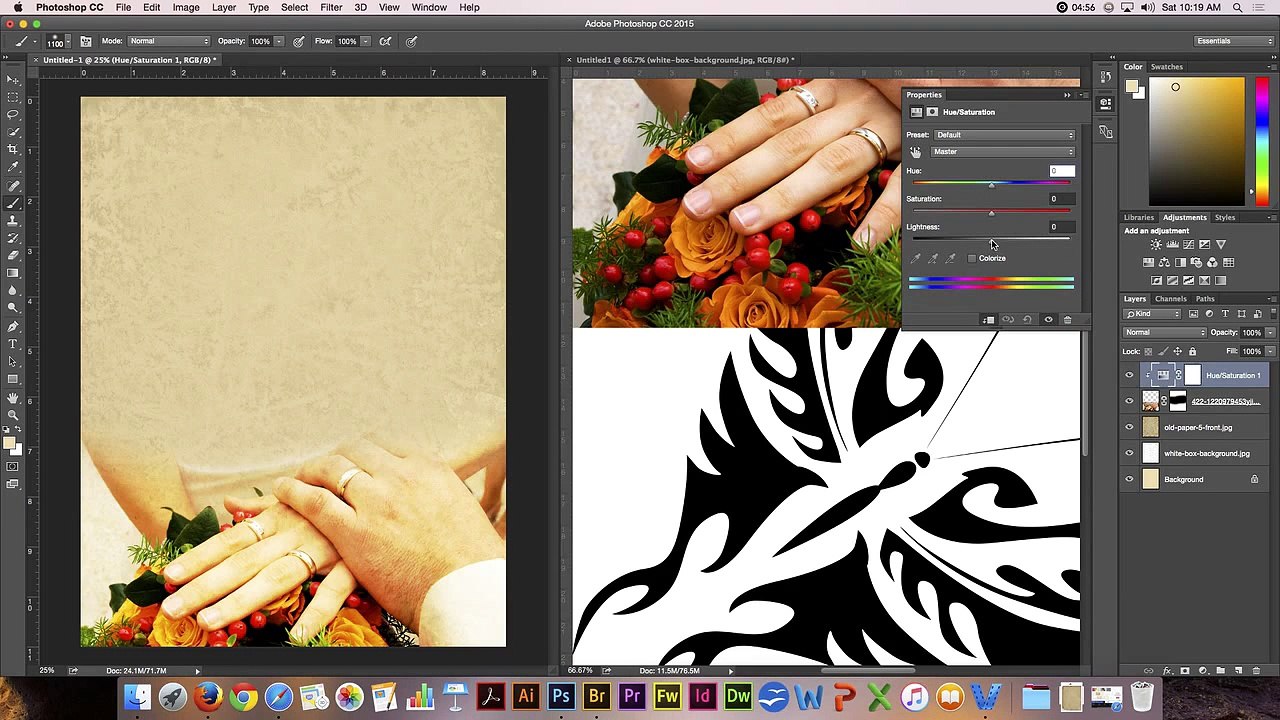Switch to the Styles tab
Image resolution: width=1280 pixels, height=720 pixels.
[1225, 217]
